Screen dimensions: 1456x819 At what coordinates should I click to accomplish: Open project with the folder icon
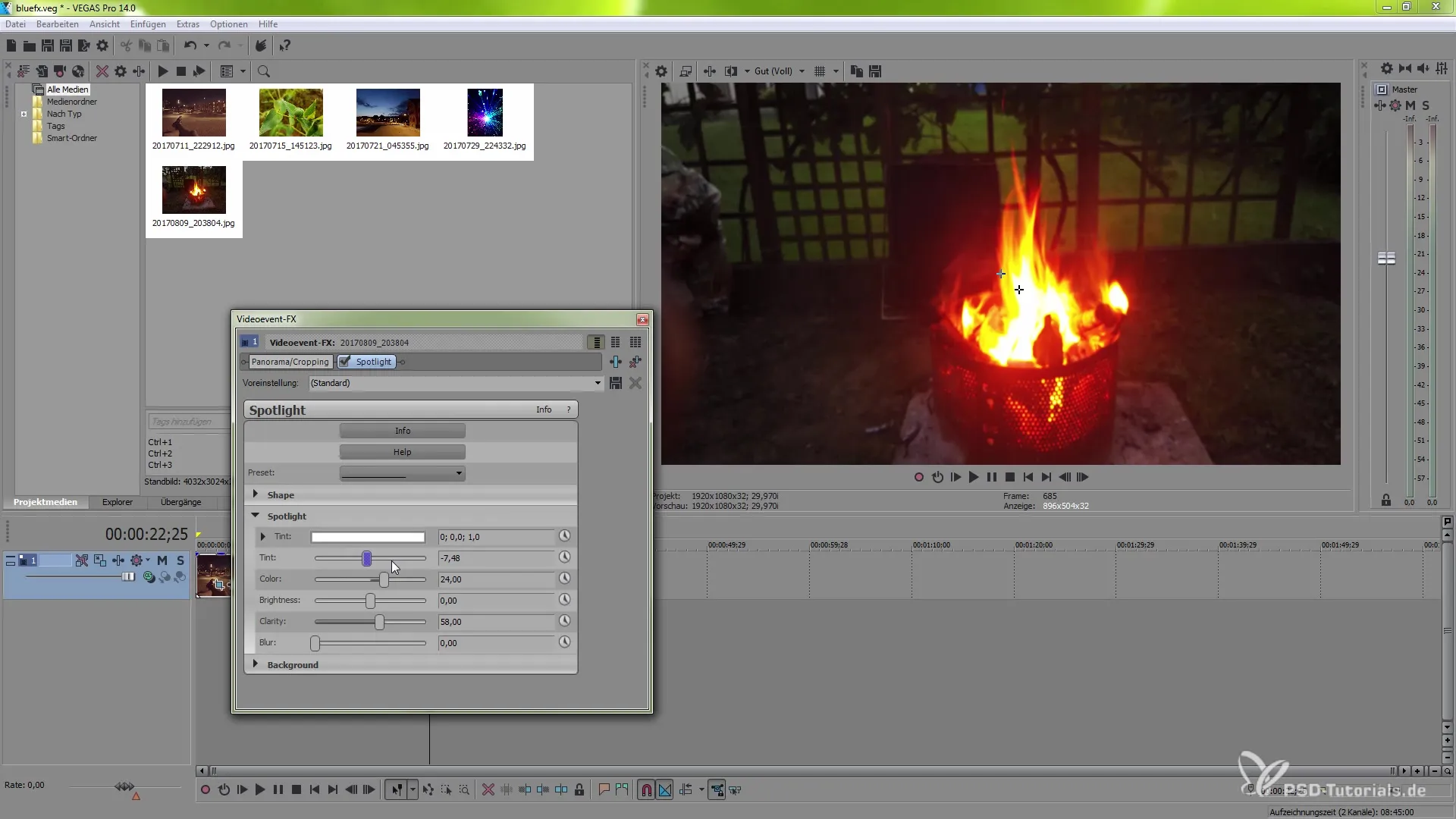pyautogui.click(x=30, y=46)
